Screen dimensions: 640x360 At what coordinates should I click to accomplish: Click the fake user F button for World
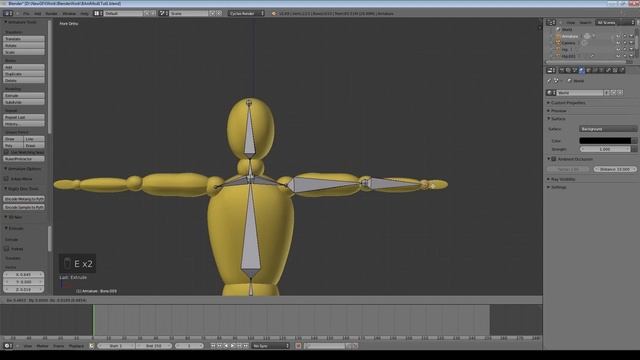point(607,93)
